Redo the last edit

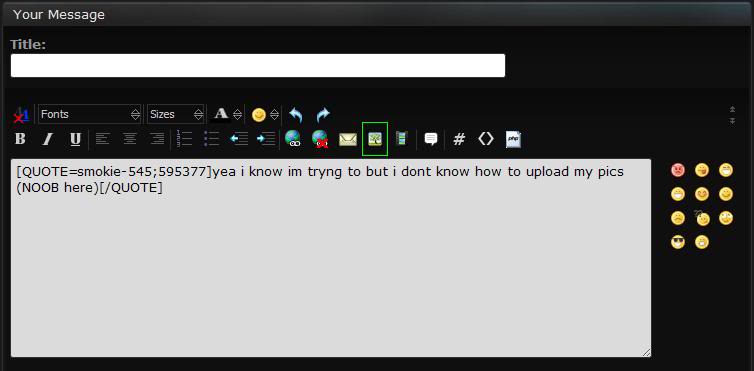click(x=323, y=115)
